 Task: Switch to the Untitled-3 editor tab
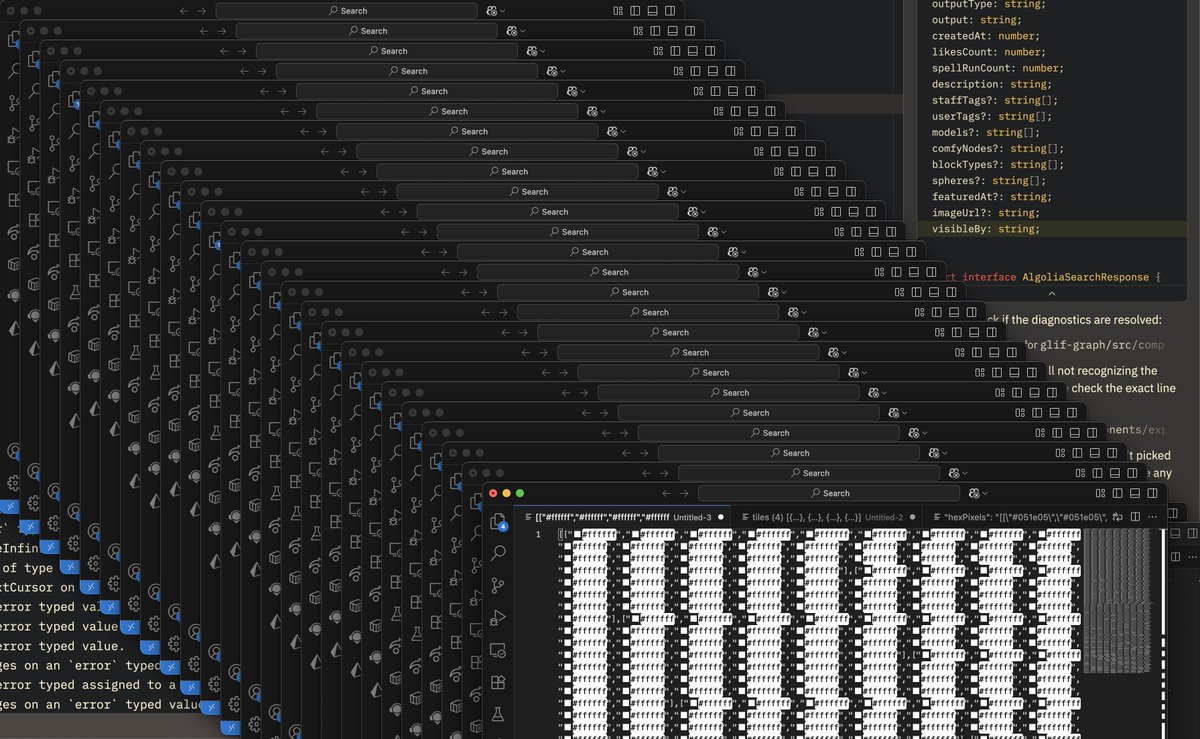[x=624, y=517]
